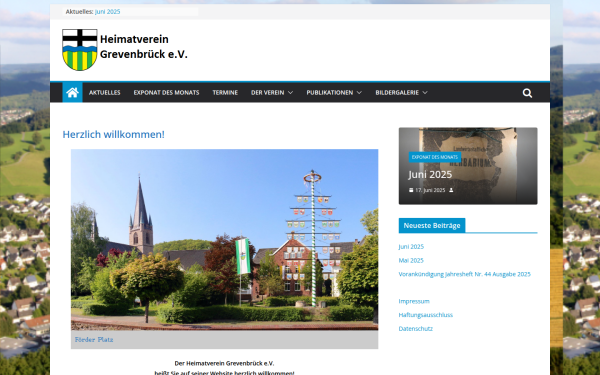The image size is (600, 375).
Task: Open the Aktuelles menu item
Action: tap(104, 93)
